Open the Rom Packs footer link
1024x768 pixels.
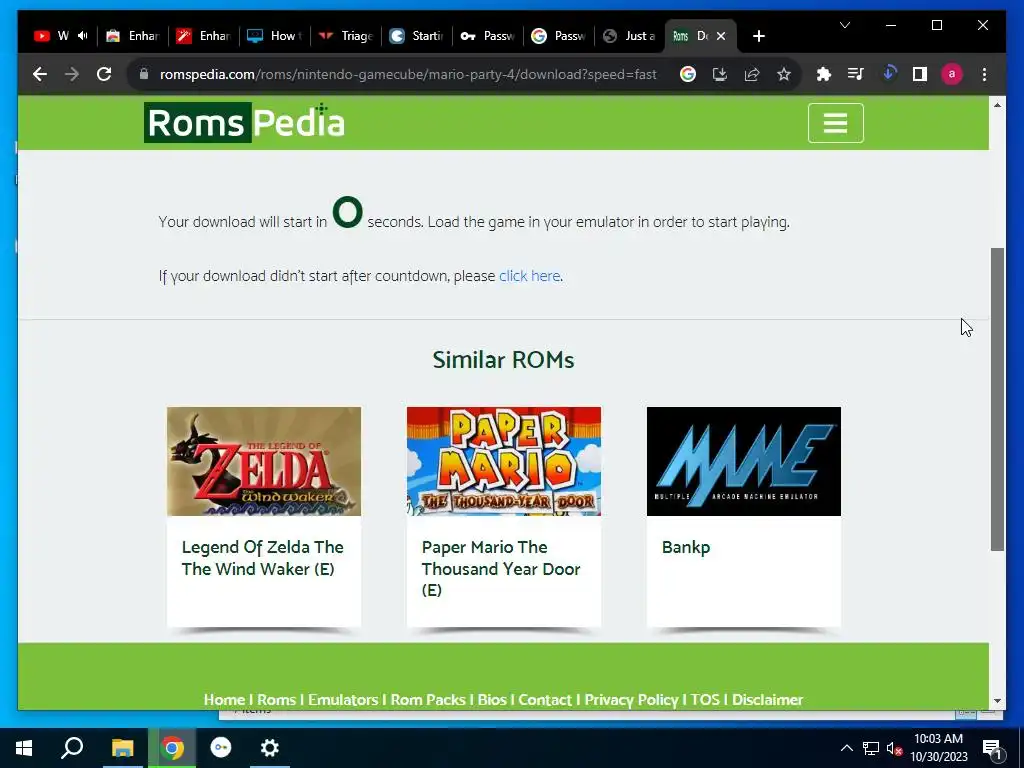tap(428, 700)
